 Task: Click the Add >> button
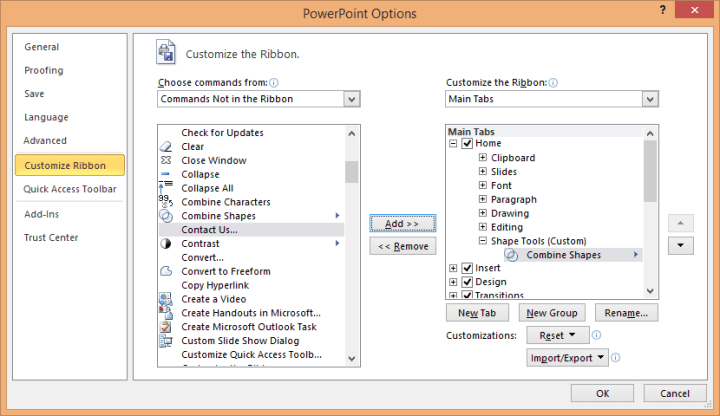[403, 224]
